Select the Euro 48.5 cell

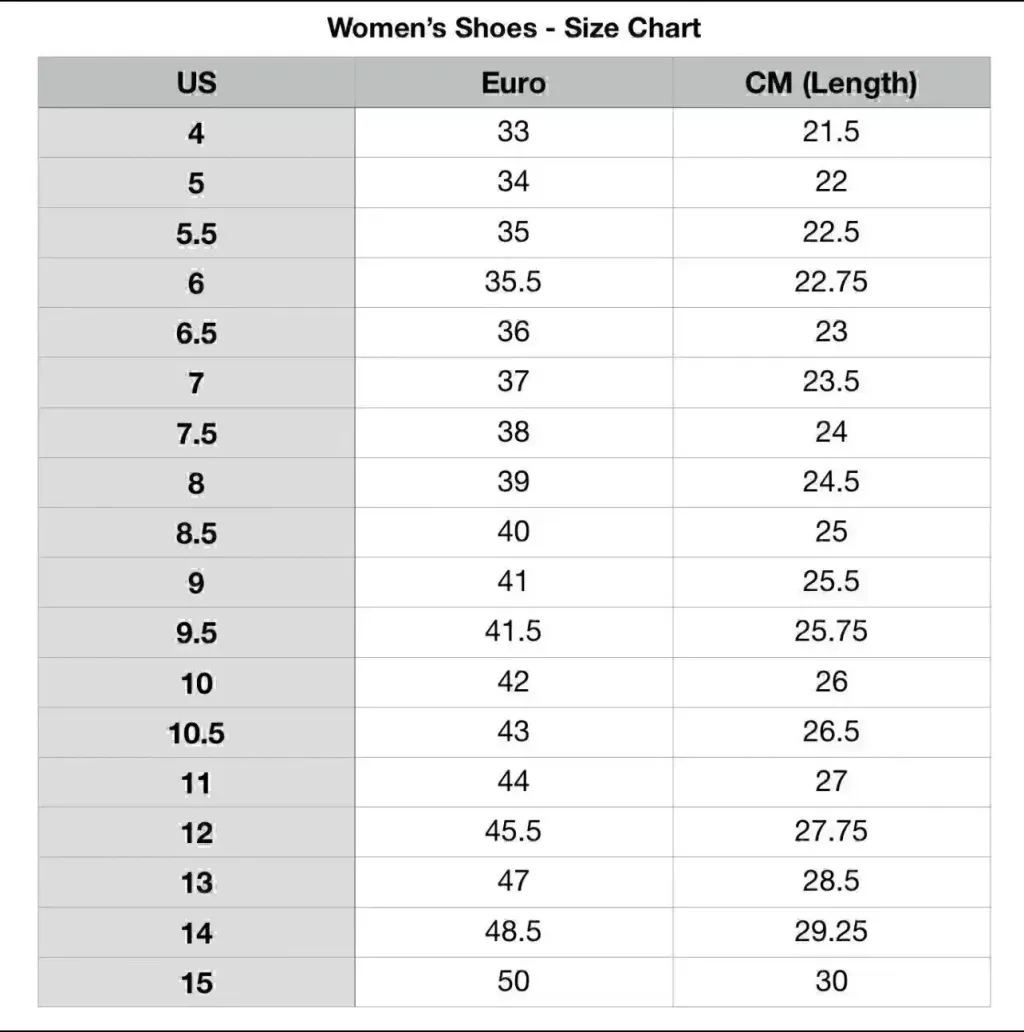click(x=513, y=932)
